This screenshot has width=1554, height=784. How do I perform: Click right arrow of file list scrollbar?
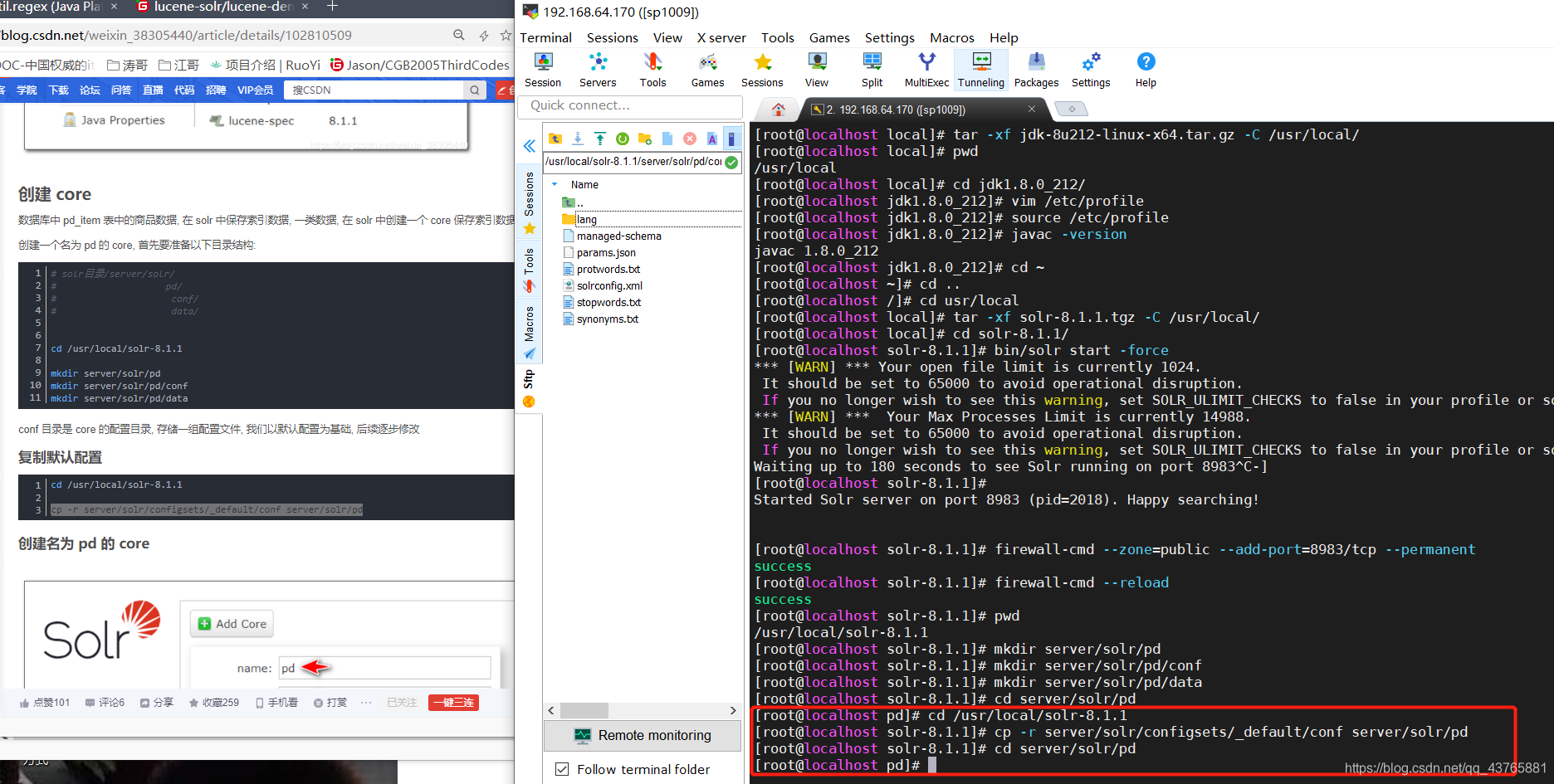pos(733,711)
